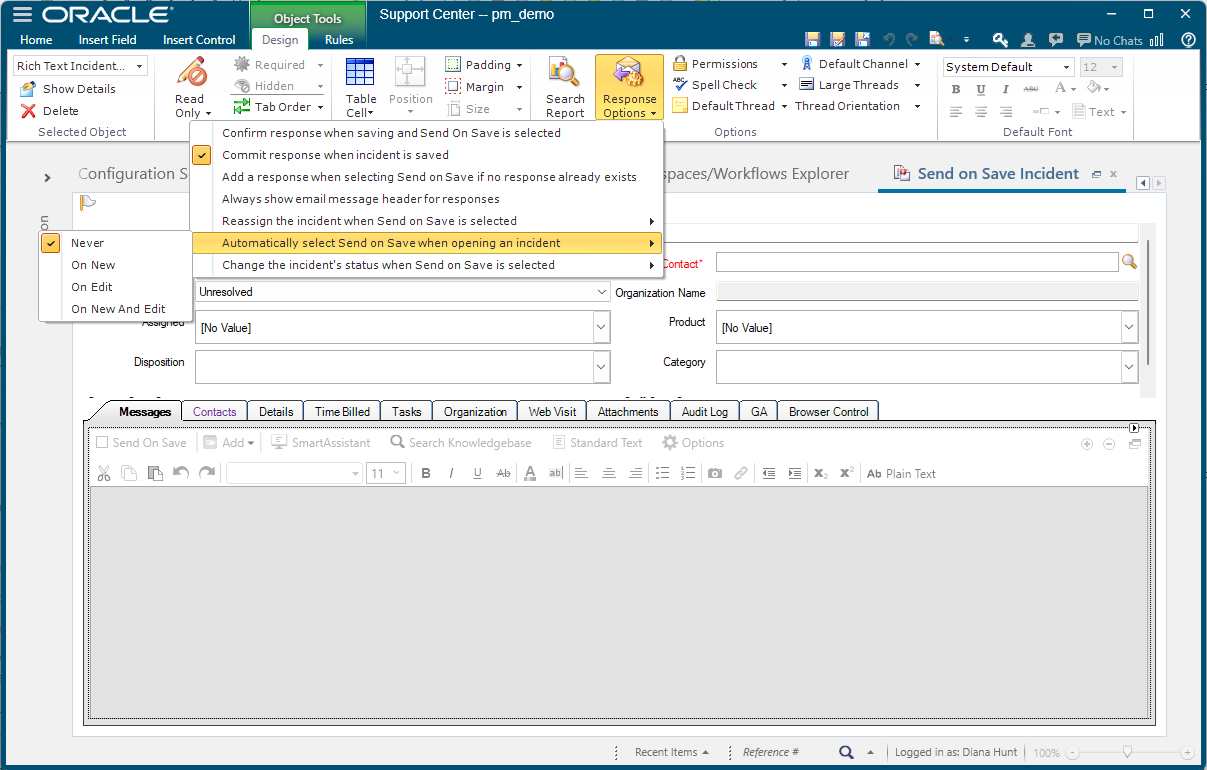Image resolution: width=1207 pixels, height=770 pixels.
Task: Switch to the Home ribbon tab
Action: pos(36,40)
